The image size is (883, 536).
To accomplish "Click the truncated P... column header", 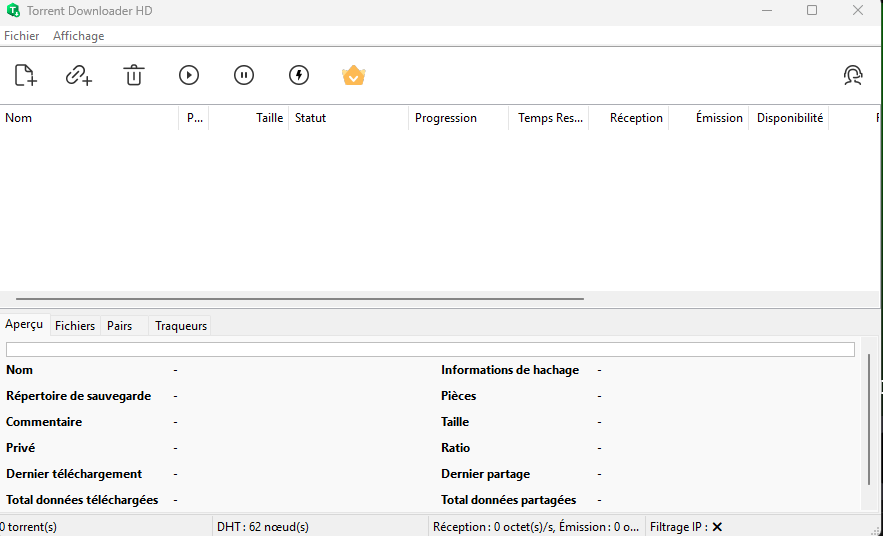I will 194,118.
